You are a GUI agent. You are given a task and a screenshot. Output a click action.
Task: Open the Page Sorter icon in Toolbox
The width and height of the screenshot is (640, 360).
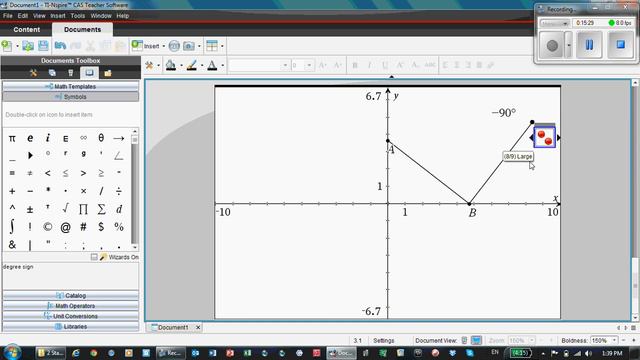52,73
